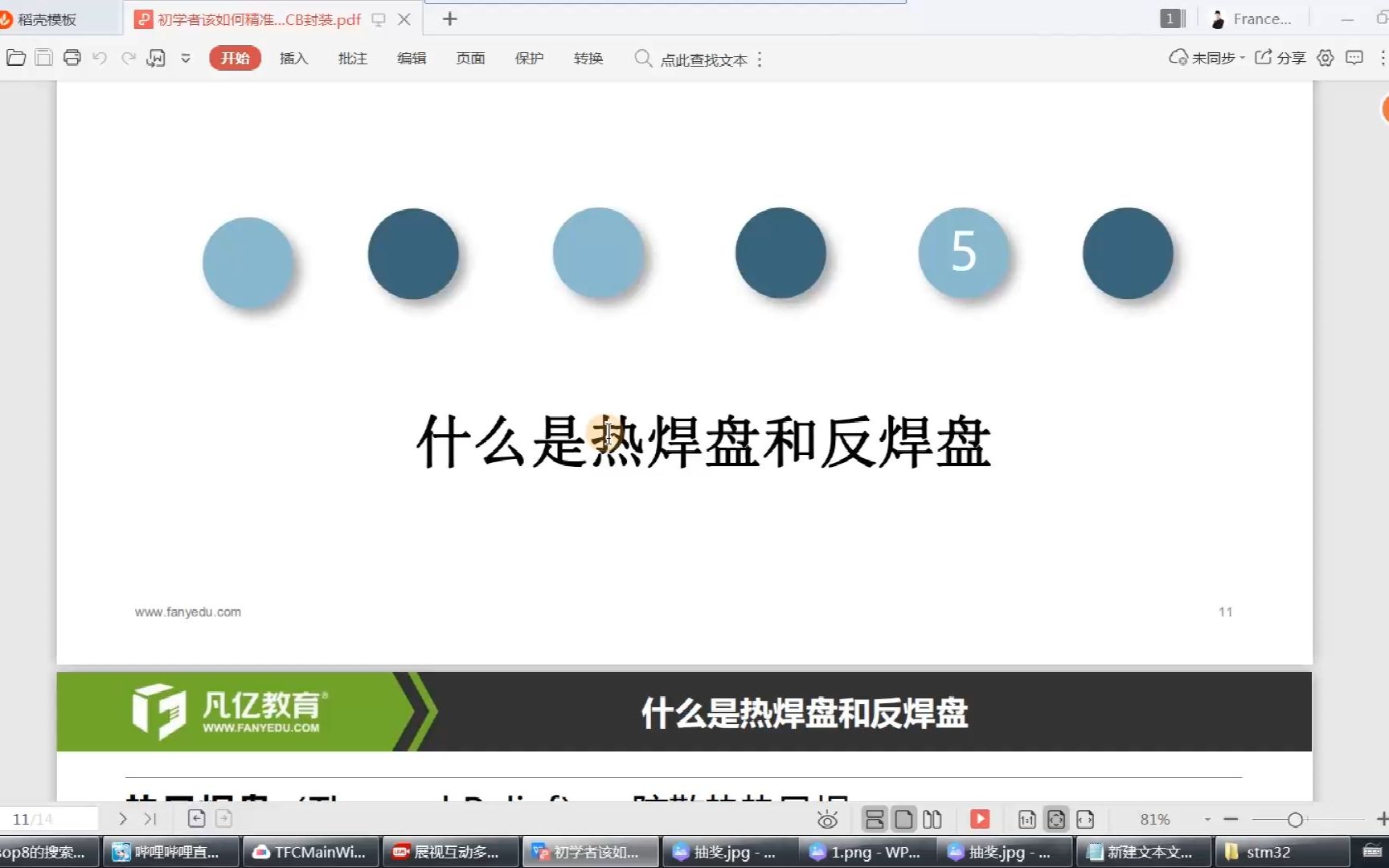1389x868 pixels.
Task: Toggle single page view
Action: click(x=903, y=820)
